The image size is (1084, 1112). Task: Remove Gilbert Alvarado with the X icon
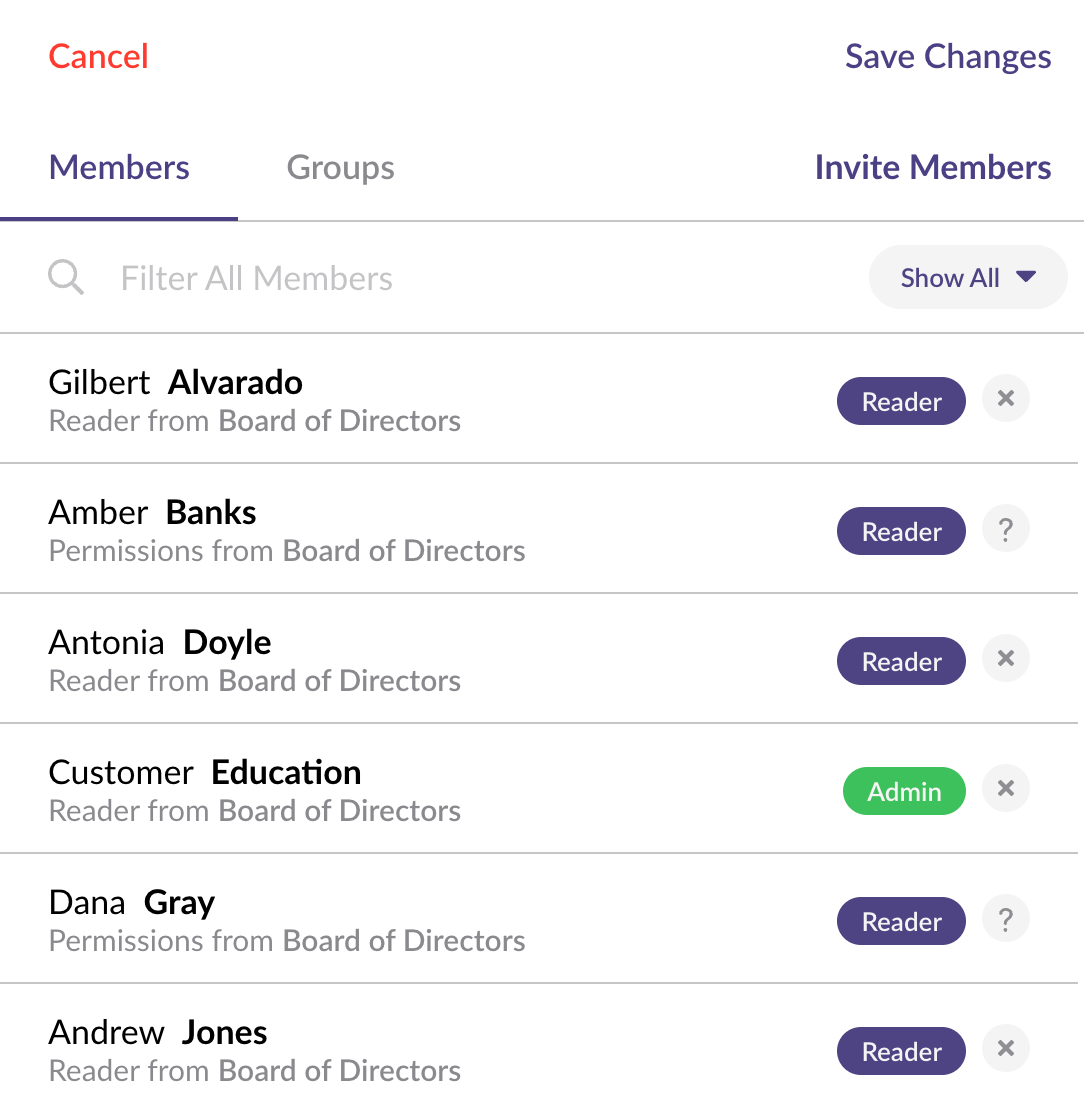click(1006, 399)
